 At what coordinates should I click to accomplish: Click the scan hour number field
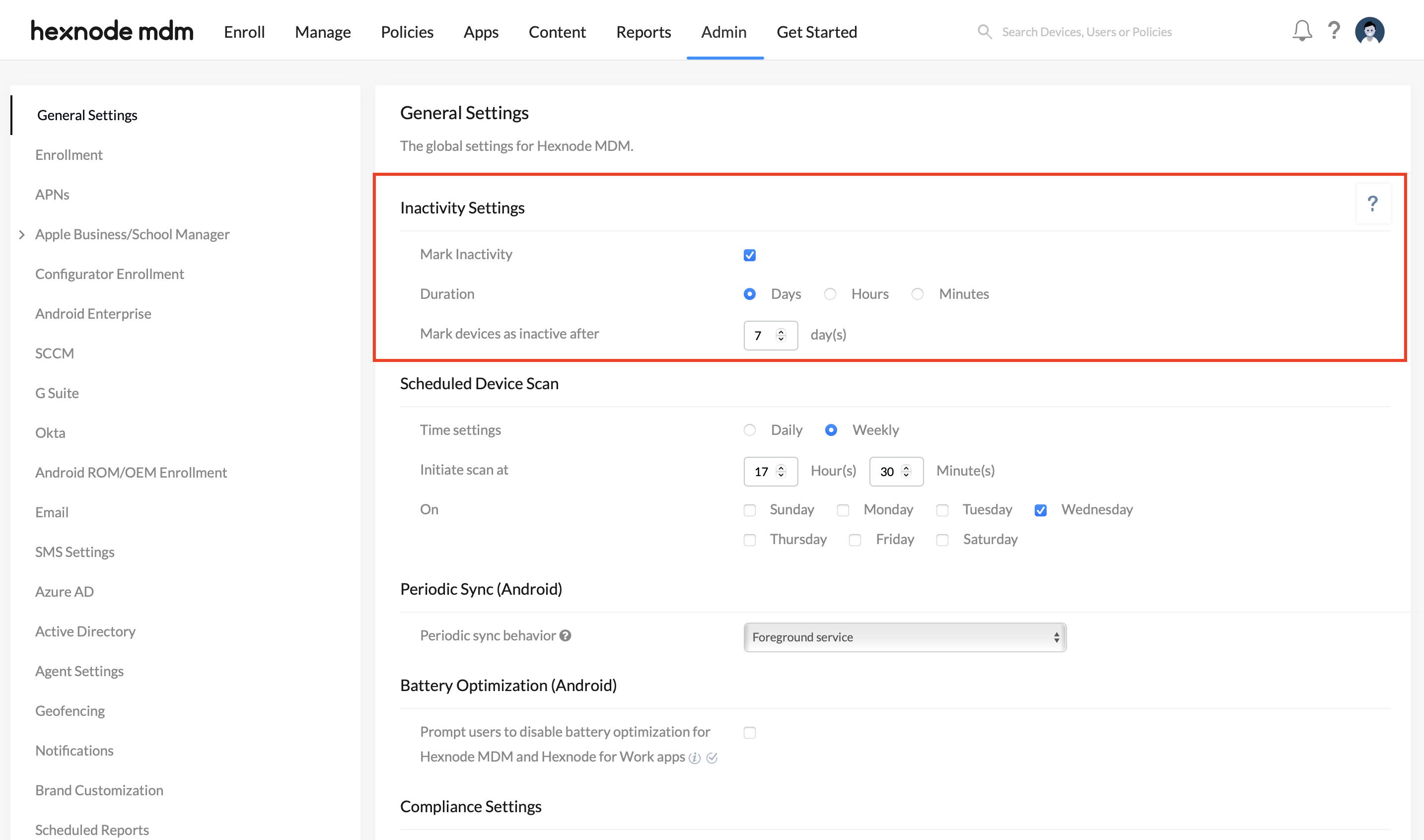pyautogui.click(x=770, y=472)
